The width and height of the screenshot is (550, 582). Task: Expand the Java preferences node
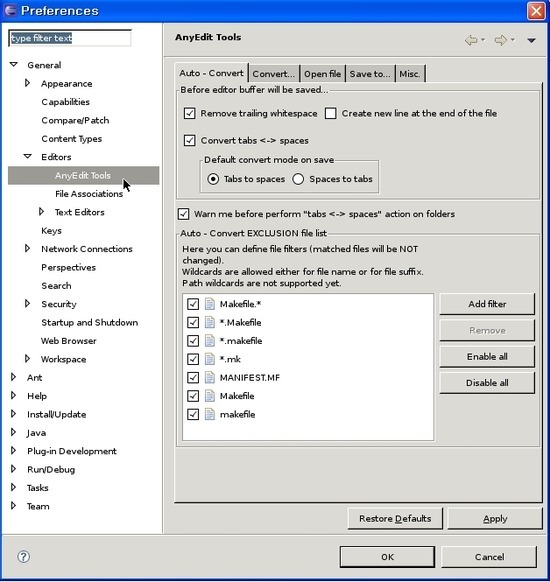(x=13, y=432)
